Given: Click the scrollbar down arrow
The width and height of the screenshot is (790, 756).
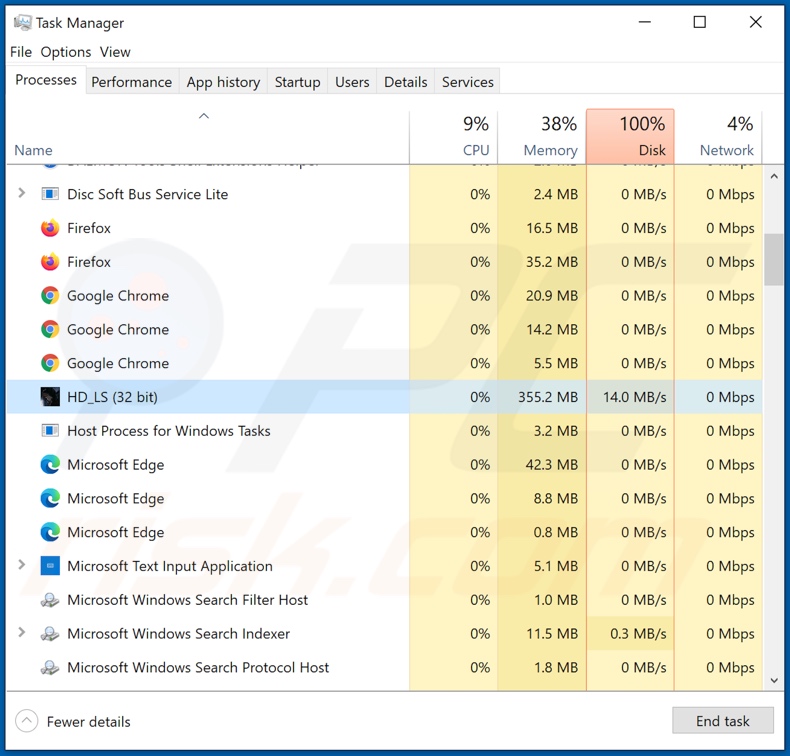Looking at the screenshot, I should tap(774, 680).
